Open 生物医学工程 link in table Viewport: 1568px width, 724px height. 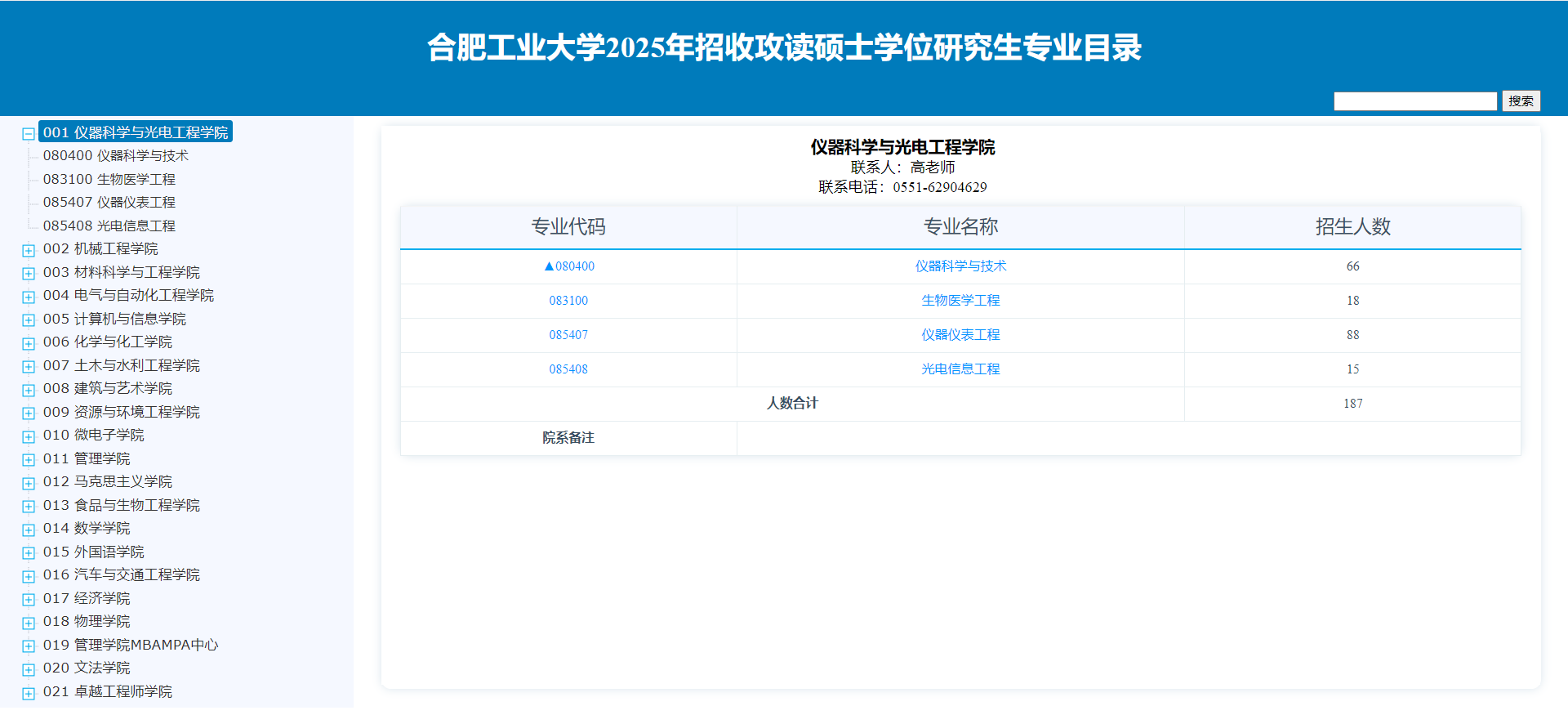960,301
